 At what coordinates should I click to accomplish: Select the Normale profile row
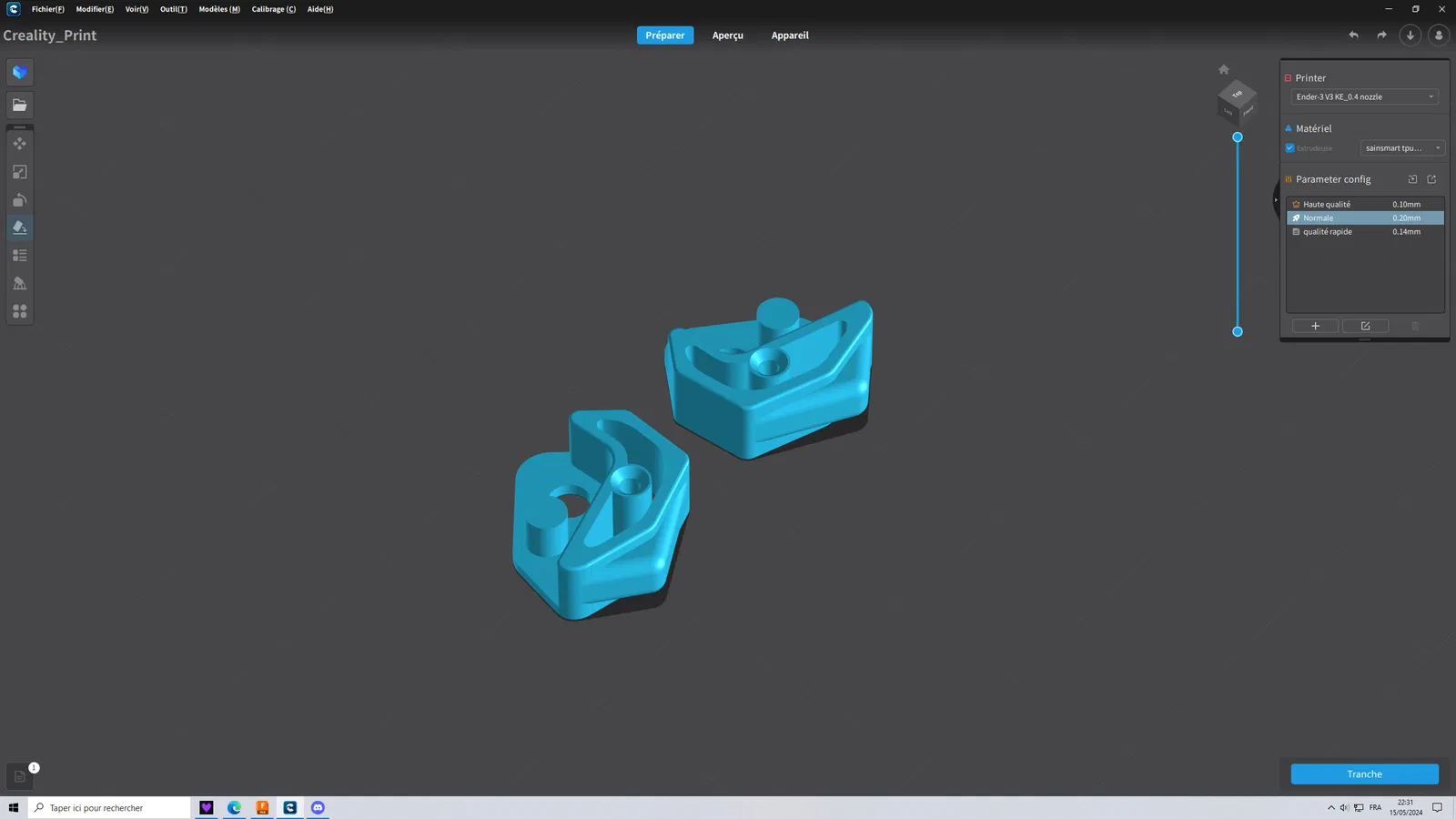(1365, 218)
